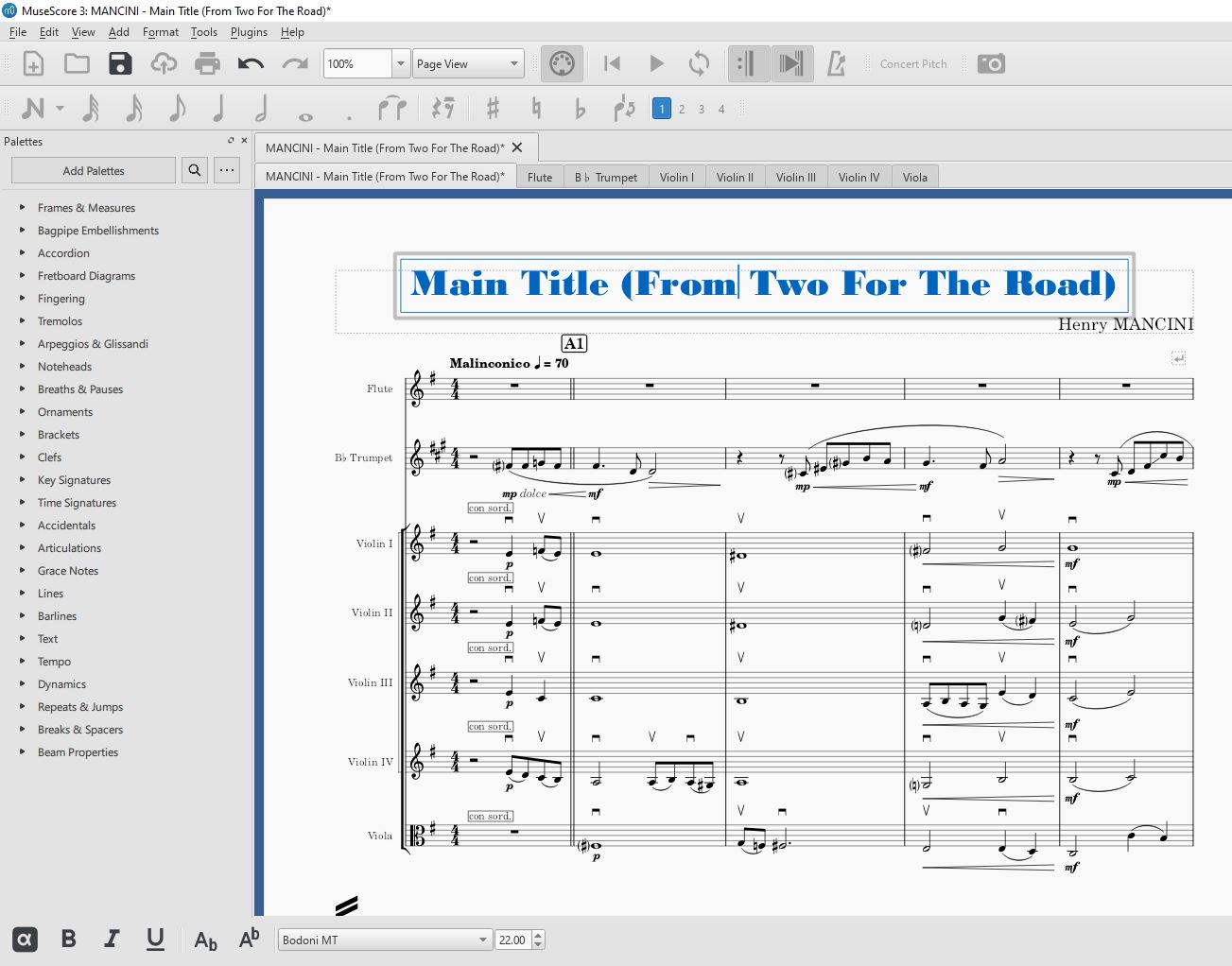Image resolution: width=1232 pixels, height=966 pixels.
Task: Enter note input mode
Action: click(34, 108)
